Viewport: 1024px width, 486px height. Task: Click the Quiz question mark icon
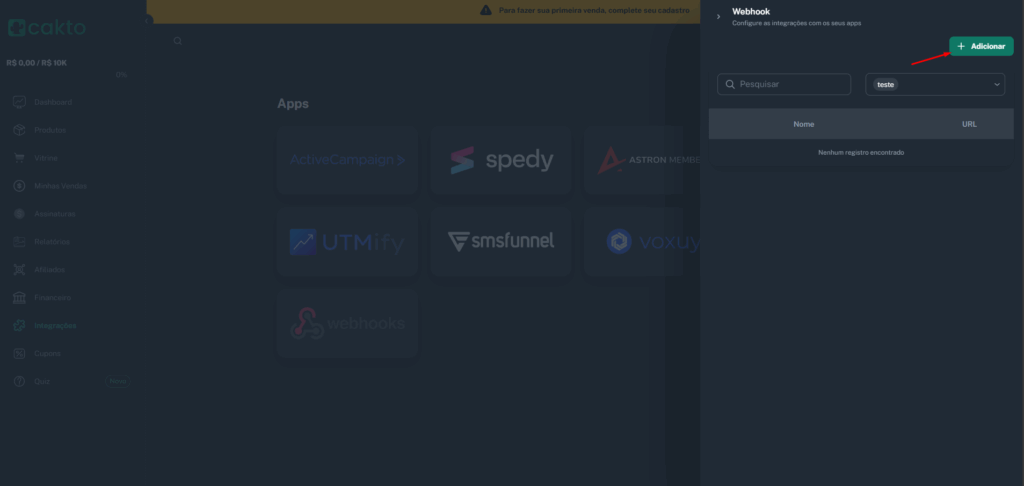pos(20,381)
